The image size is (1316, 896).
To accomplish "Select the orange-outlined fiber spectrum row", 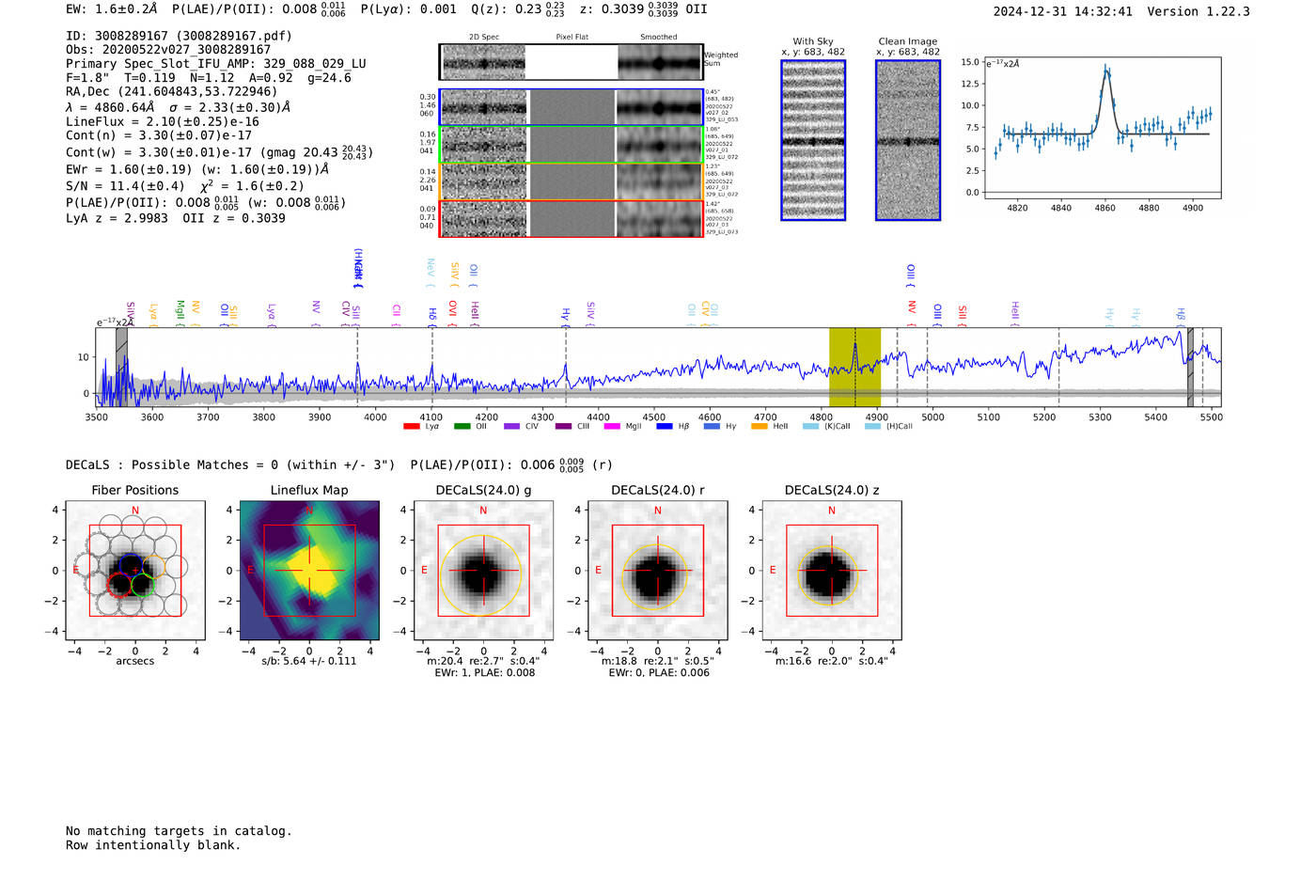I will point(571,181).
